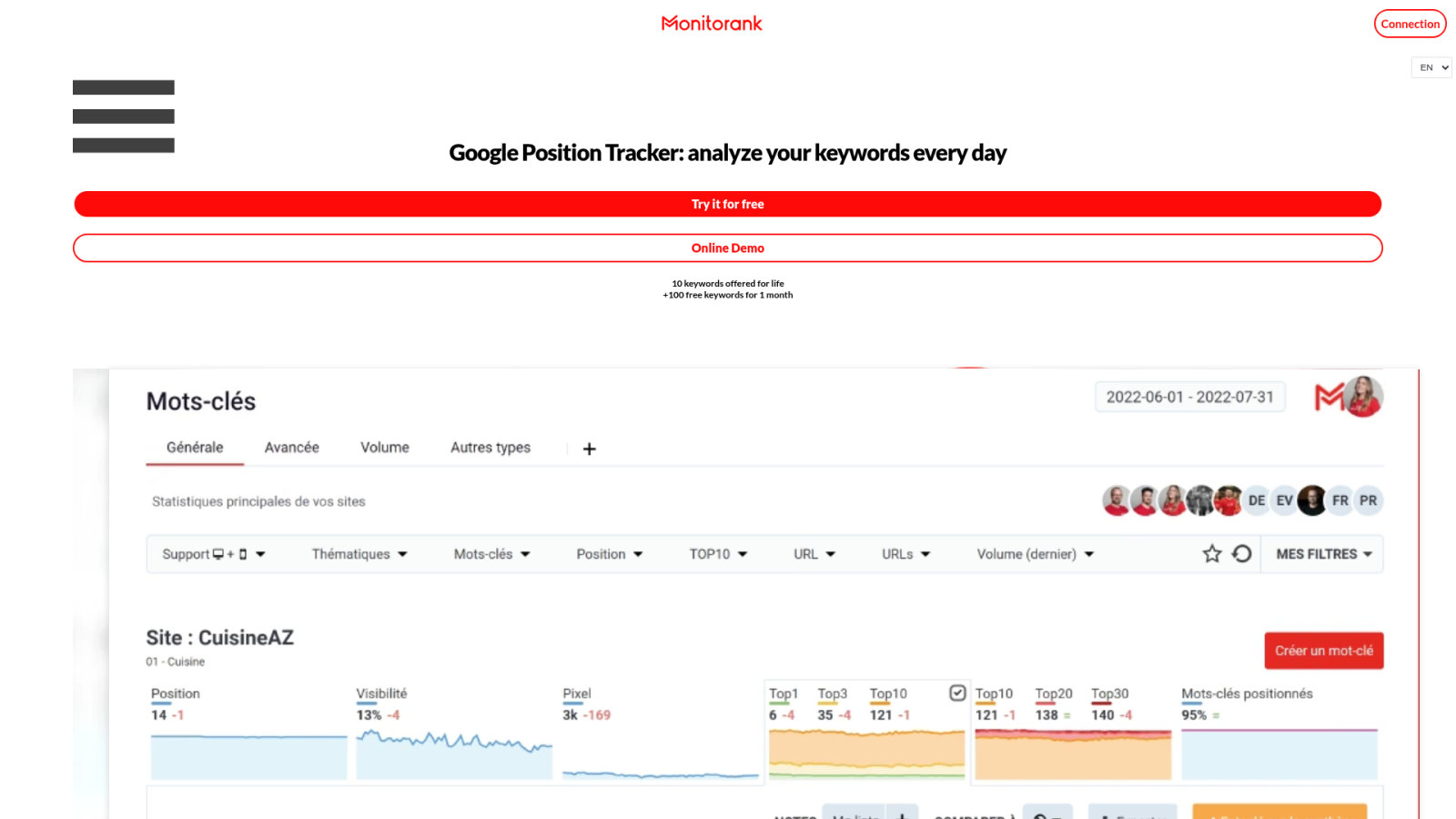This screenshot has width=1456, height=819.
Task: Expand the Mots-clés filter dropdown
Action: click(x=492, y=554)
